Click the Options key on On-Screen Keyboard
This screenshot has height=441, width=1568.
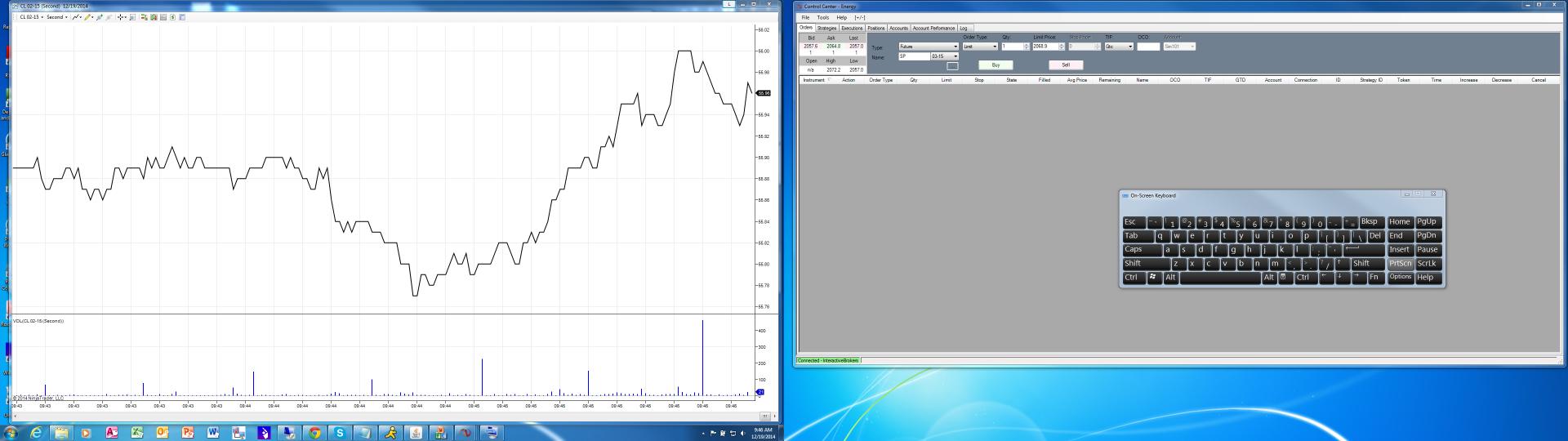1401,278
